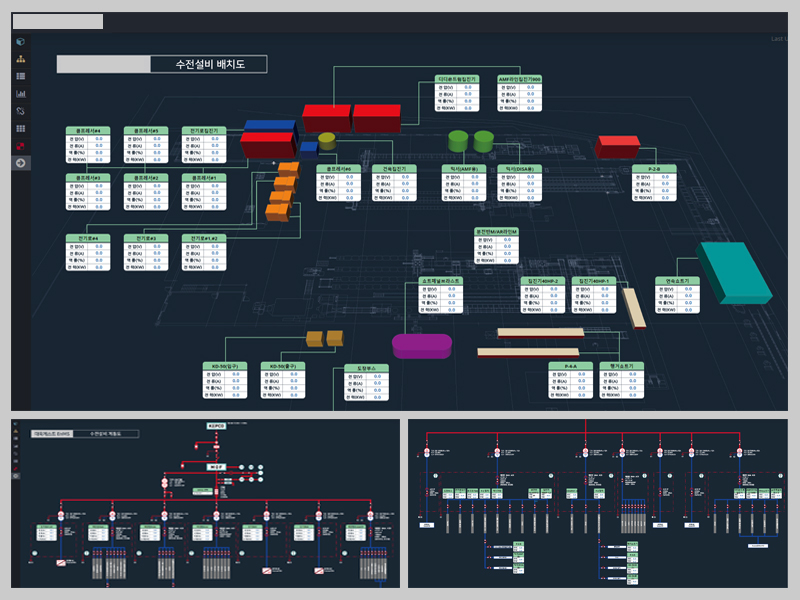Open the 수전설비 계통도 tab
The width and height of the screenshot is (800, 600).
coord(106,432)
